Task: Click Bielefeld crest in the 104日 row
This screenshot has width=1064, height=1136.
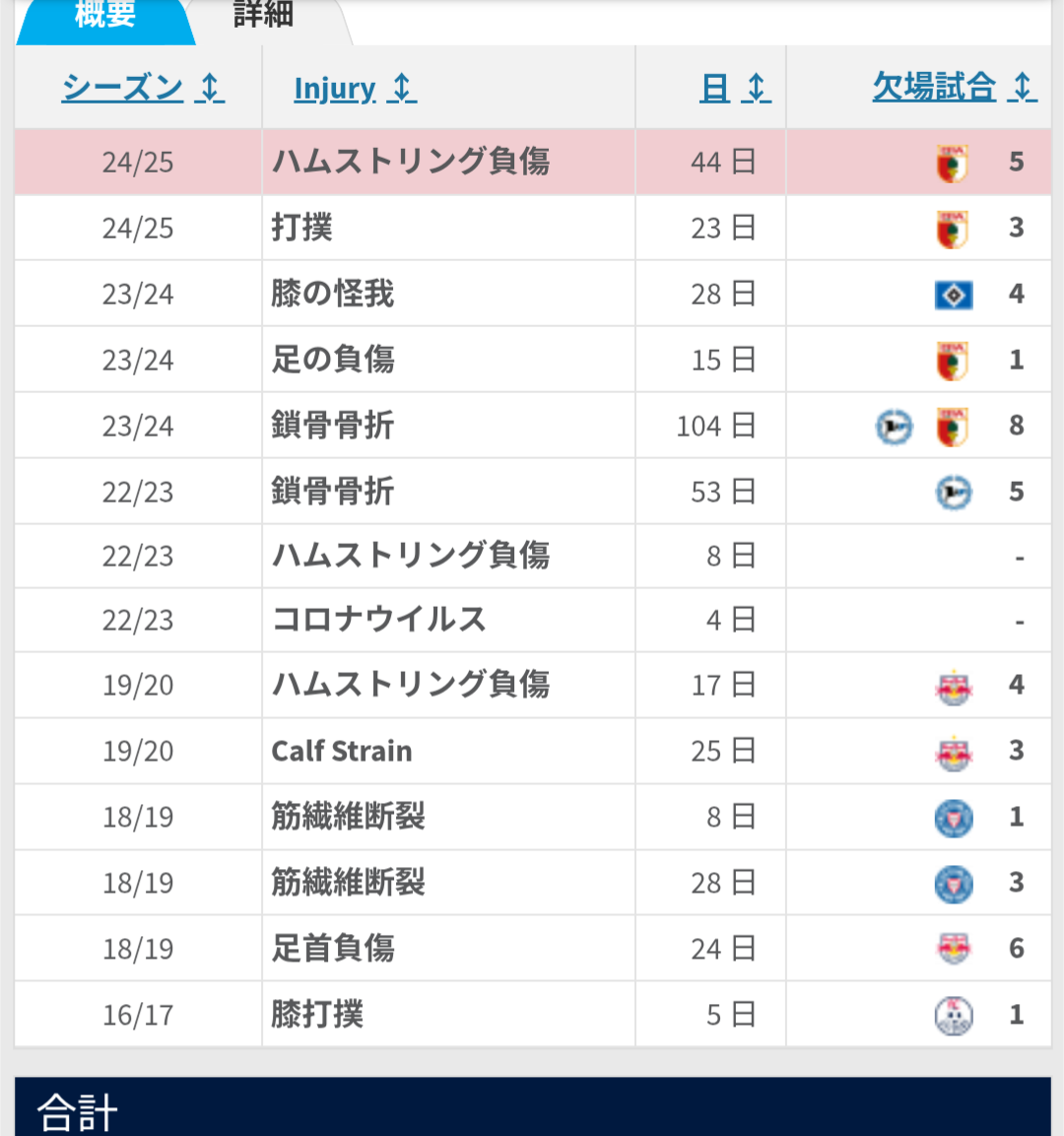Action: pyautogui.click(x=895, y=427)
